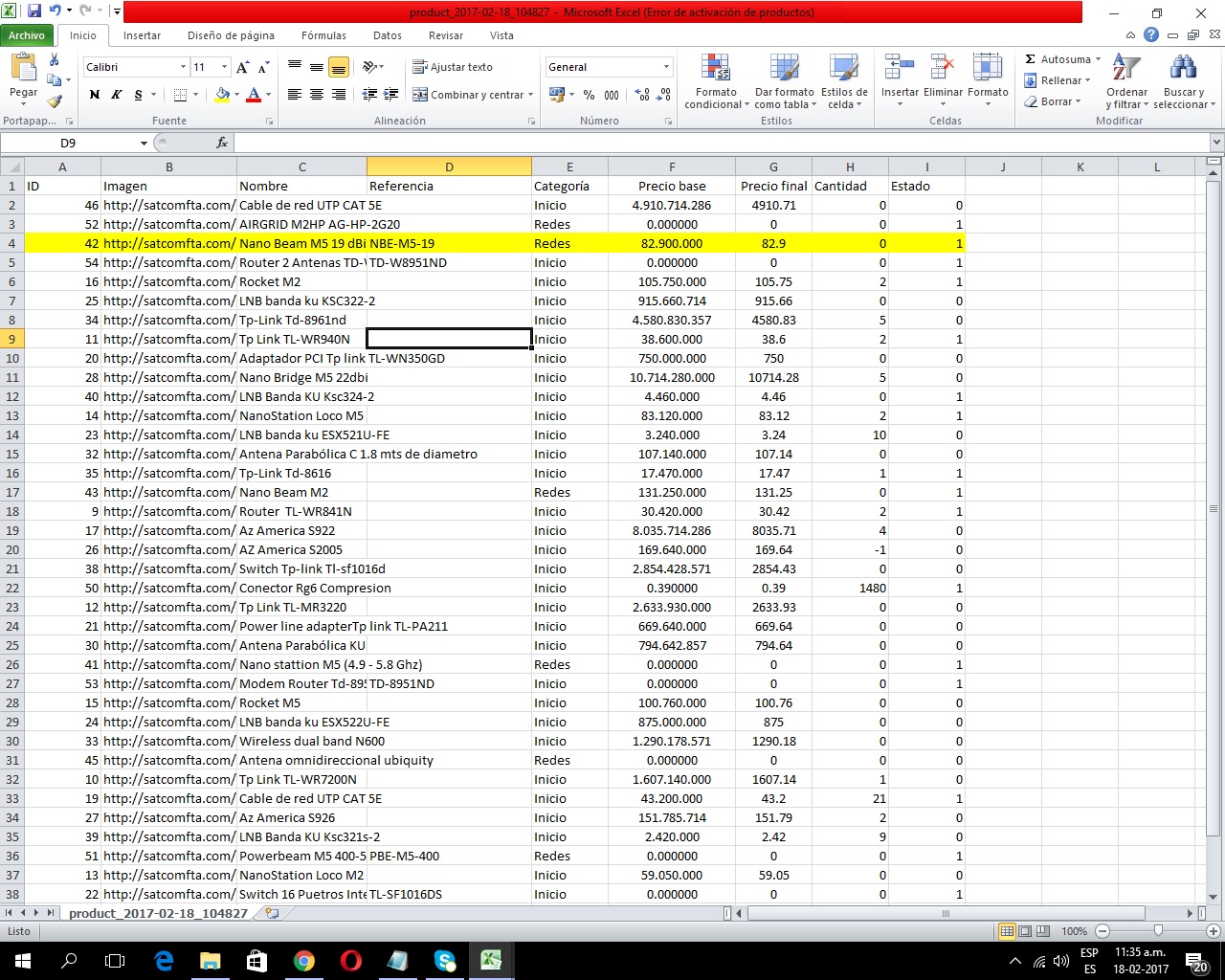The image size is (1225, 980).
Task: Expand the formula bar
Action: click(1216, 143)
